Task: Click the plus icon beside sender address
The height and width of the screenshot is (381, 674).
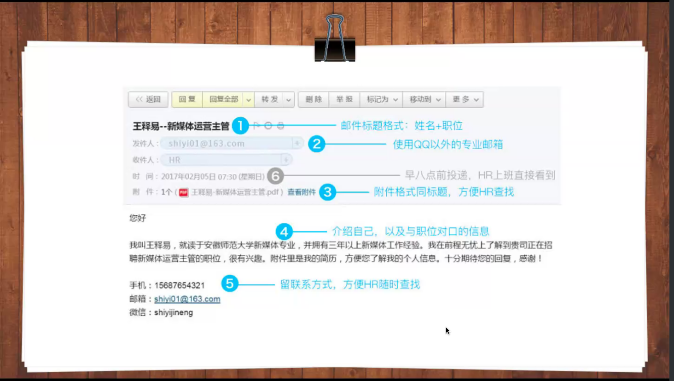Action: 297,143
